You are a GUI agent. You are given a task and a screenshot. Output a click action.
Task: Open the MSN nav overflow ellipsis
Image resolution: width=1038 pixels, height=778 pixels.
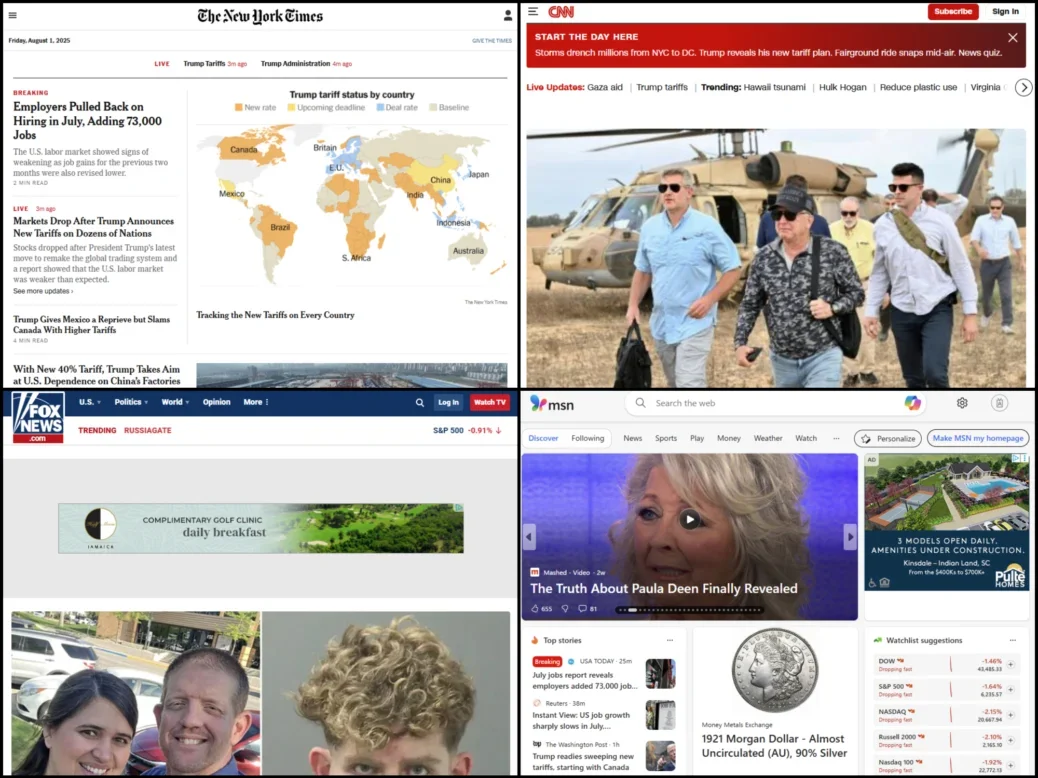pos(836,438)
